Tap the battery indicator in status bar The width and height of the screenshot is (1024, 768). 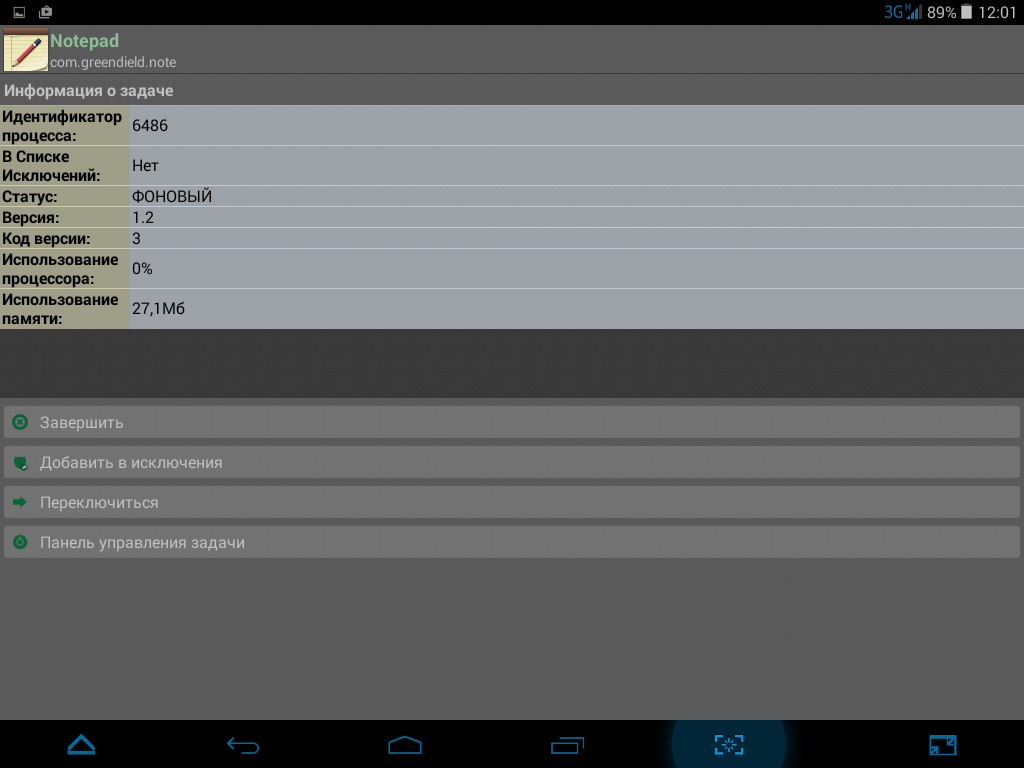pos(967,12)
